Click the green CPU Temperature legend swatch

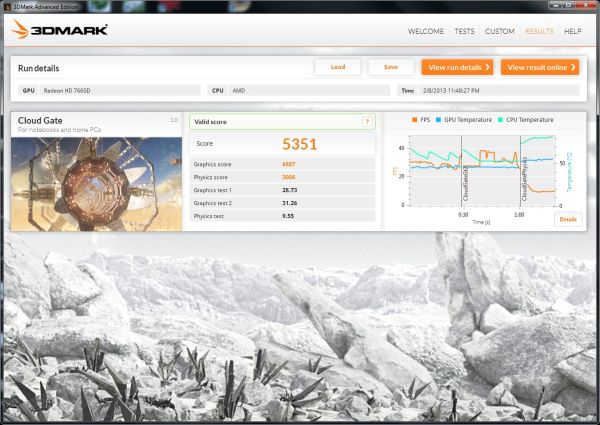click(500, 120)
